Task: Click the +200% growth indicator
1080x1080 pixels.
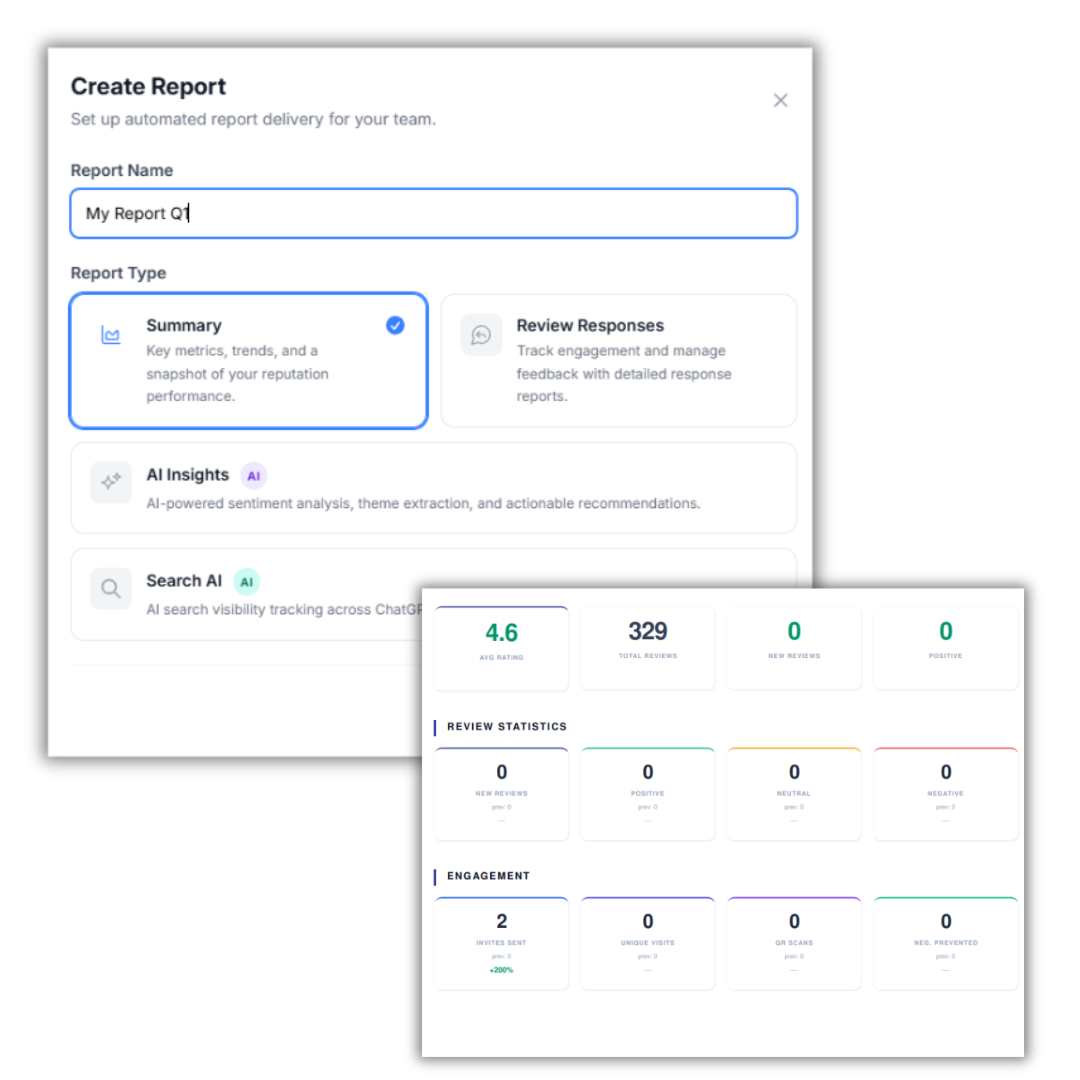Action: pyautogui.click(x=501, y=970)
